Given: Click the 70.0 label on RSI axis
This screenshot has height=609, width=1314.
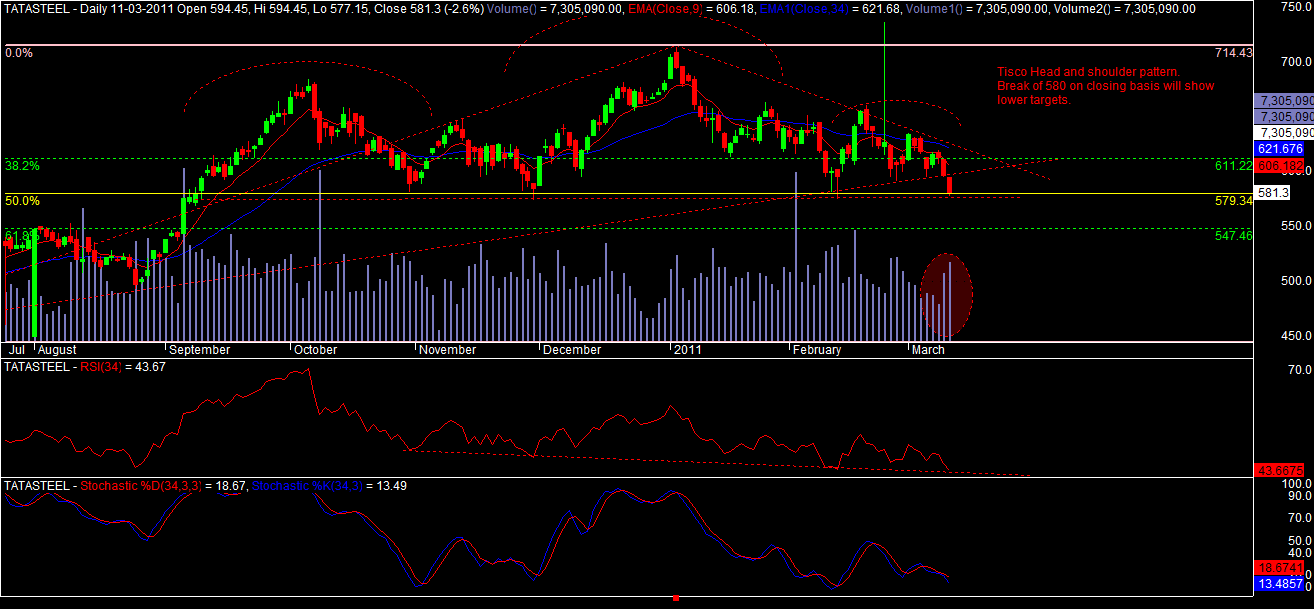Looking at the screenshot, I should tap(1297, 369).
